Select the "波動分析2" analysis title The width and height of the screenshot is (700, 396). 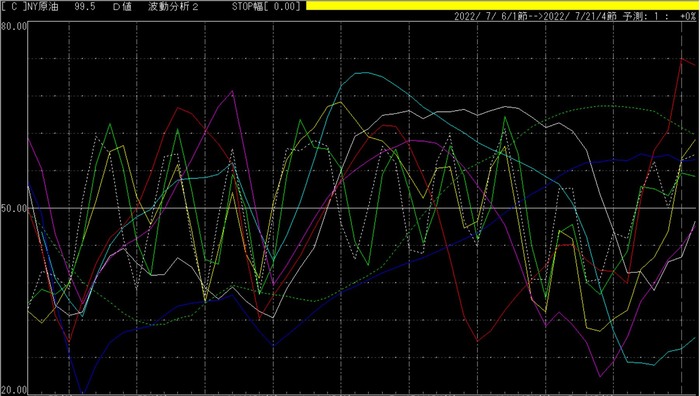click(173, 6)
